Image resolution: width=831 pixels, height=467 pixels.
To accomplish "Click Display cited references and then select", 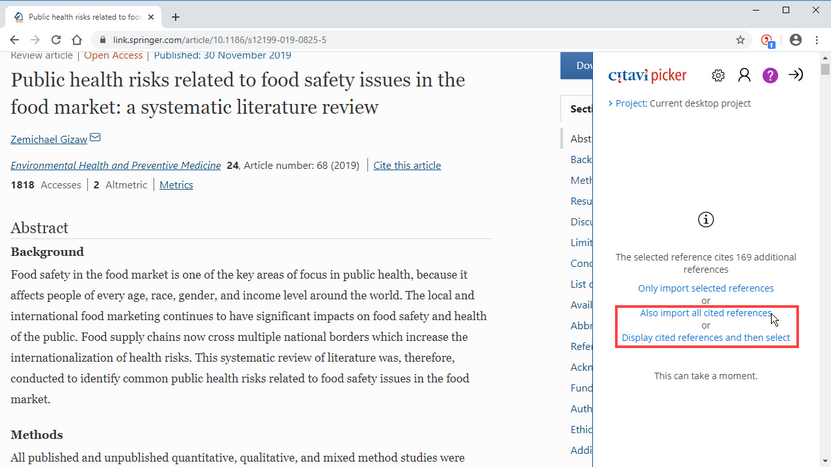I will click(705, 338).
